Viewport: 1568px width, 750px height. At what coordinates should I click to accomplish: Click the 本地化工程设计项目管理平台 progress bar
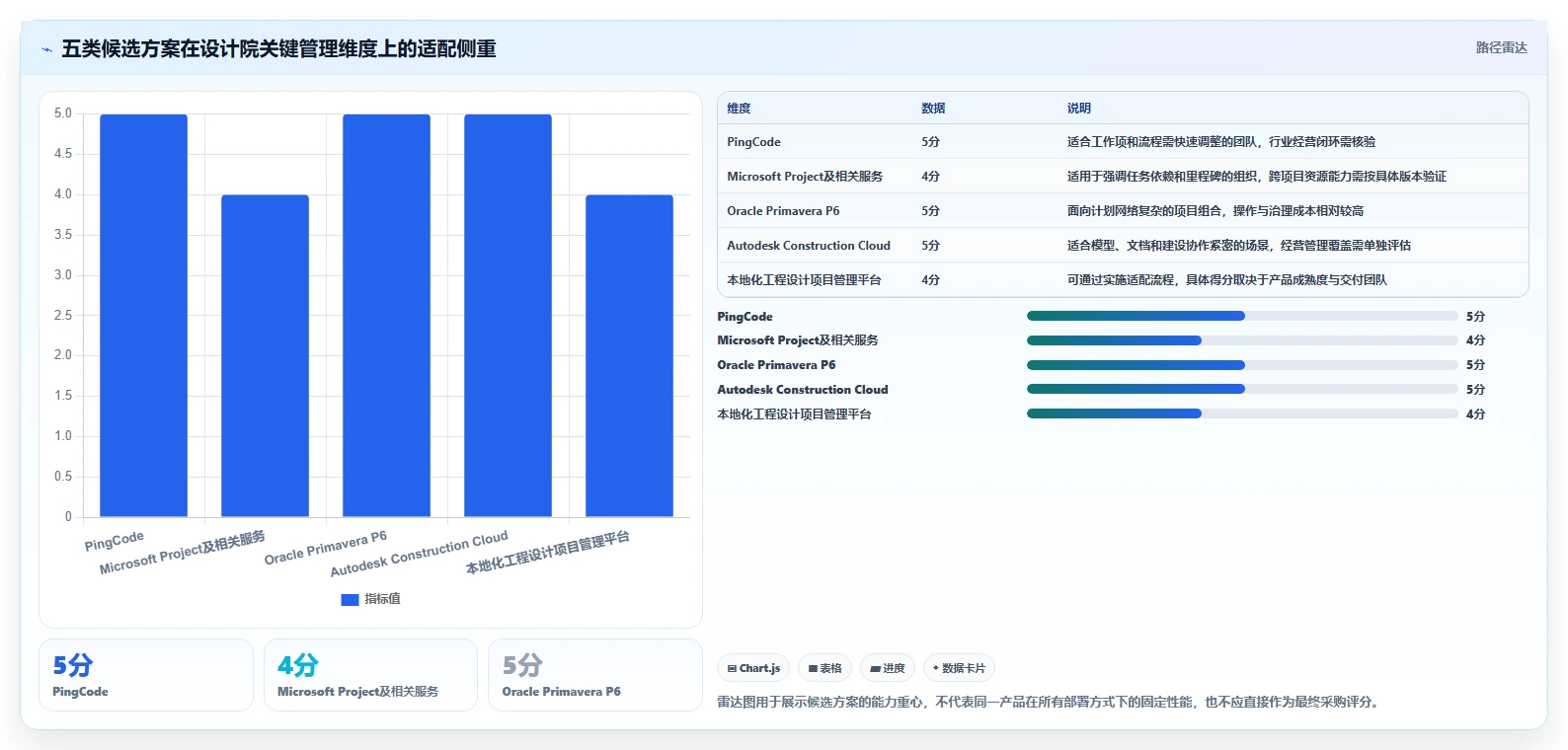pyautogui.click(x=1242, y=413)
